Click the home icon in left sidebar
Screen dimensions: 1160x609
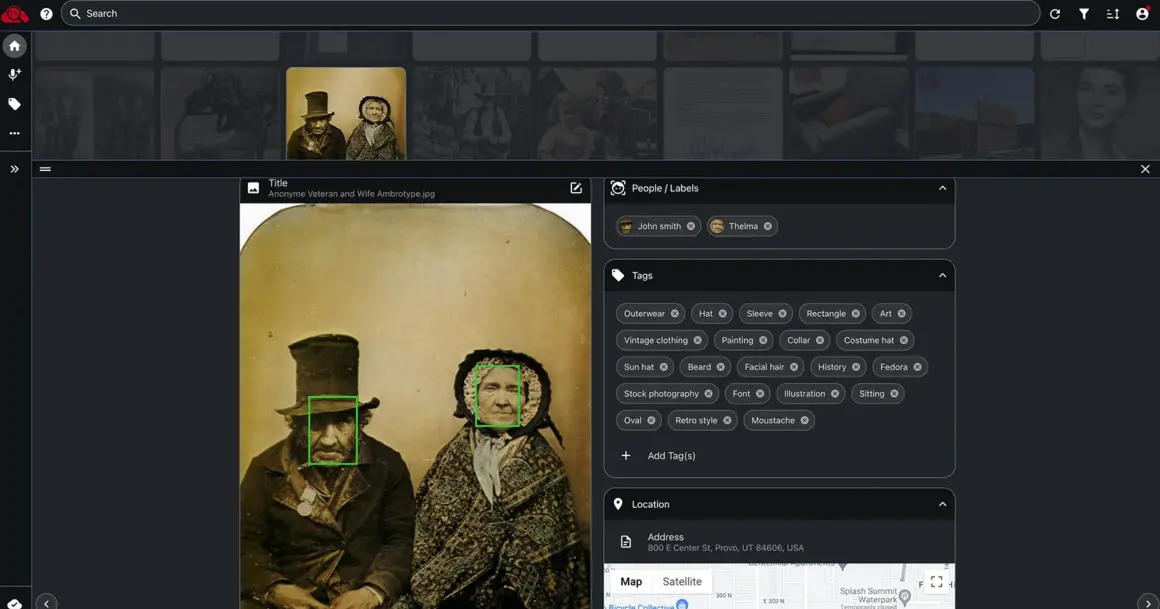14,46
